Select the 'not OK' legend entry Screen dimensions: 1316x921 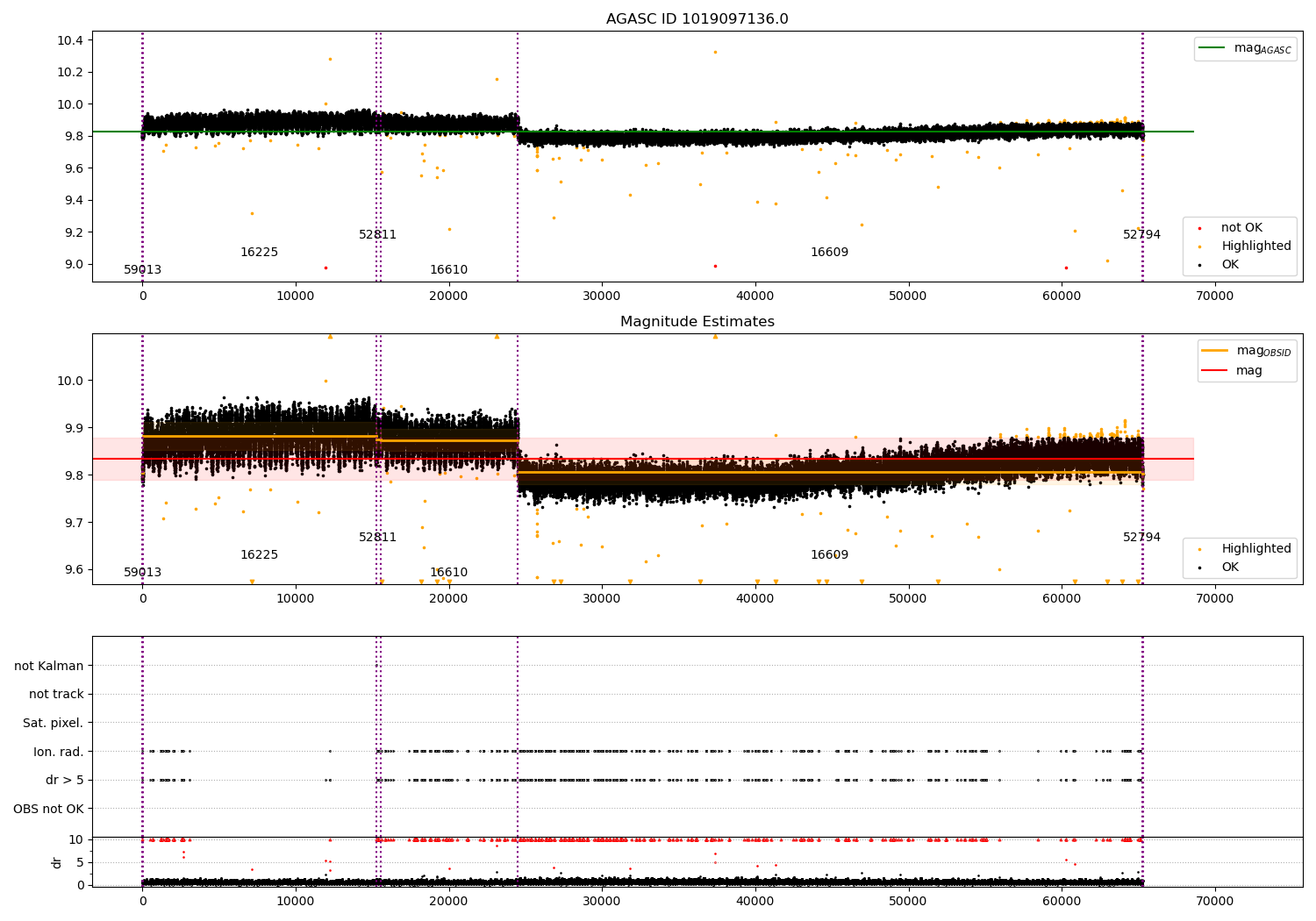coord(1241,228)
